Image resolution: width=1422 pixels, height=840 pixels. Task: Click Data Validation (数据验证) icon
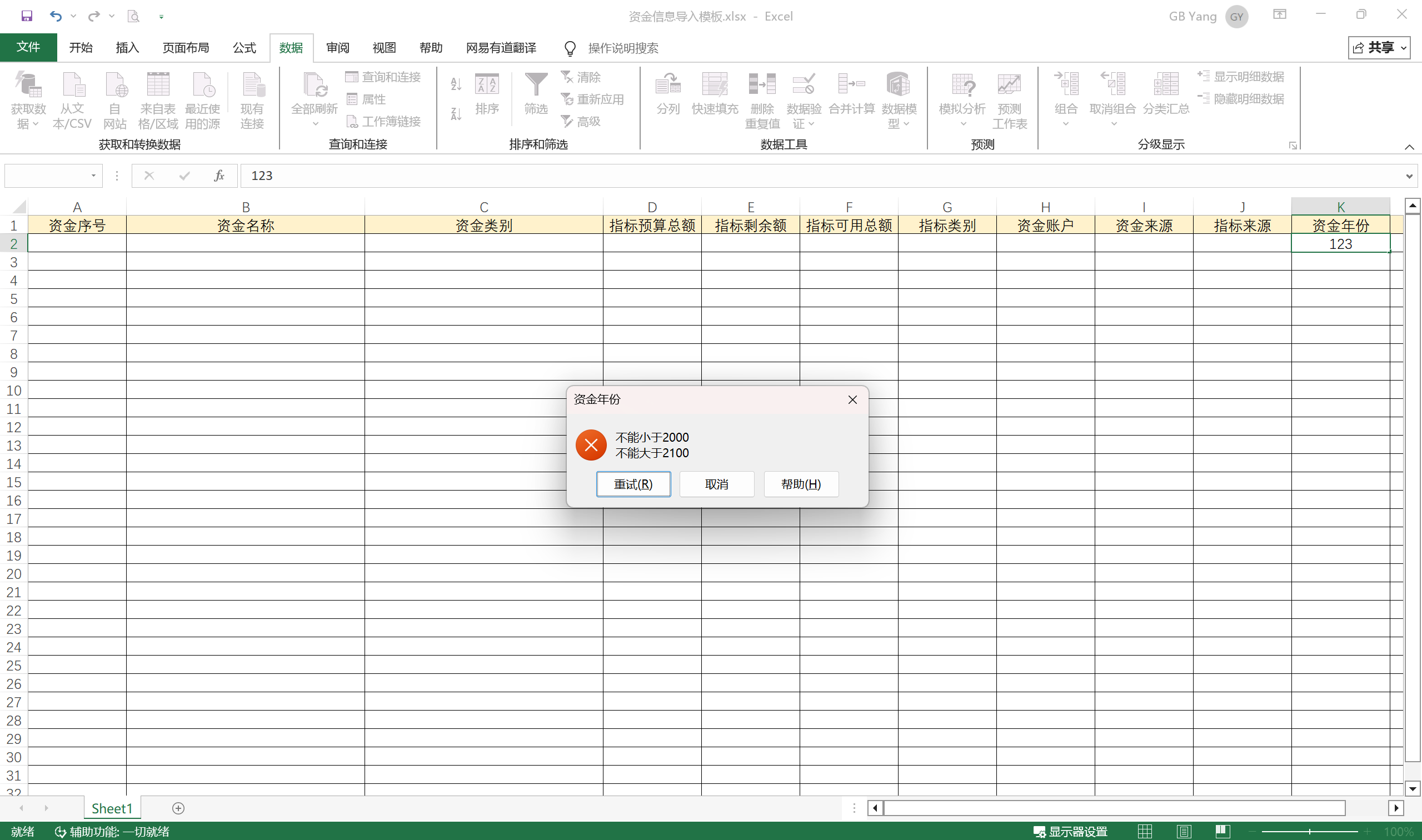point(804,101)
